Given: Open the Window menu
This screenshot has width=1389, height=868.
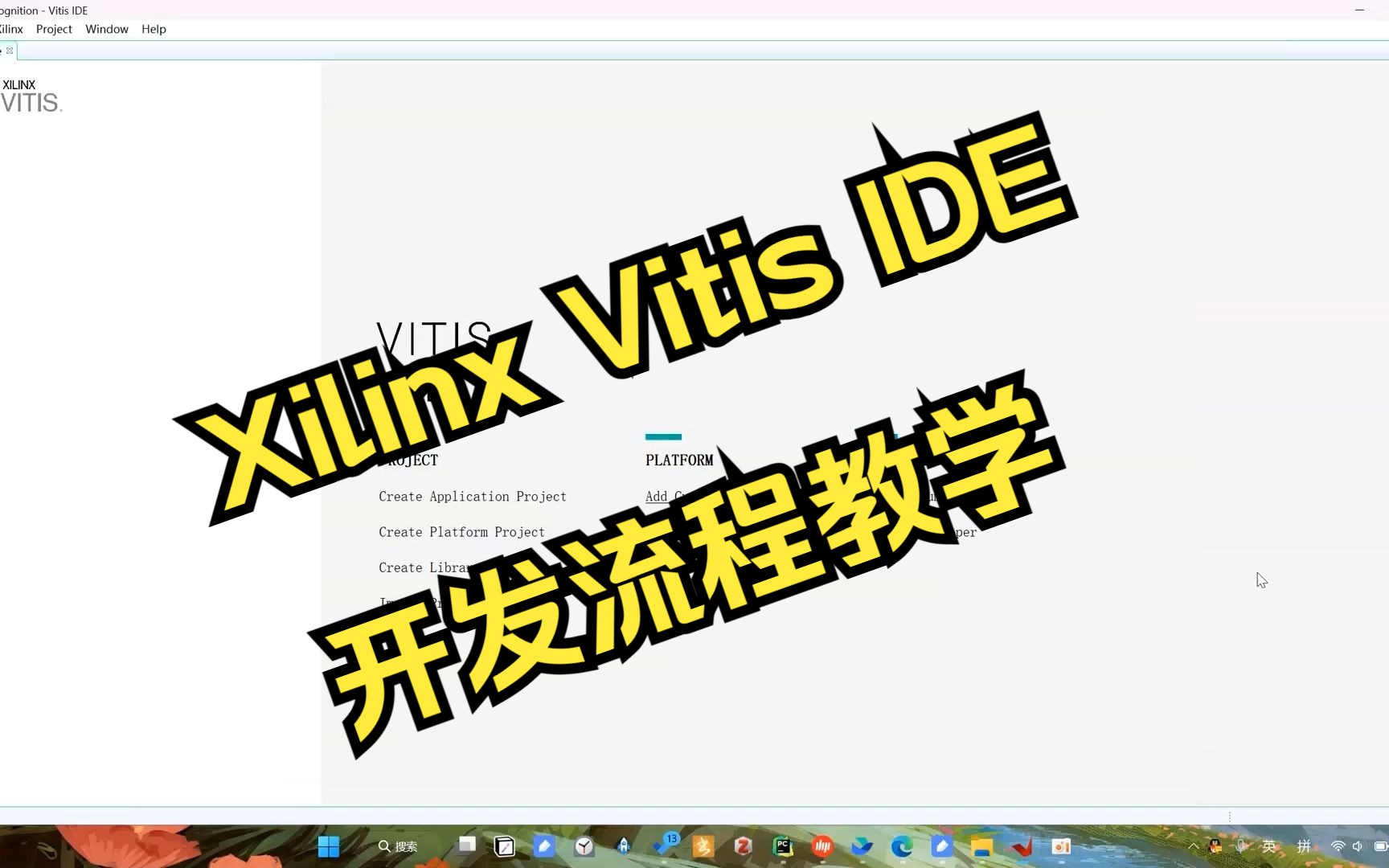Looking at the screenshot, I should 107,29.
